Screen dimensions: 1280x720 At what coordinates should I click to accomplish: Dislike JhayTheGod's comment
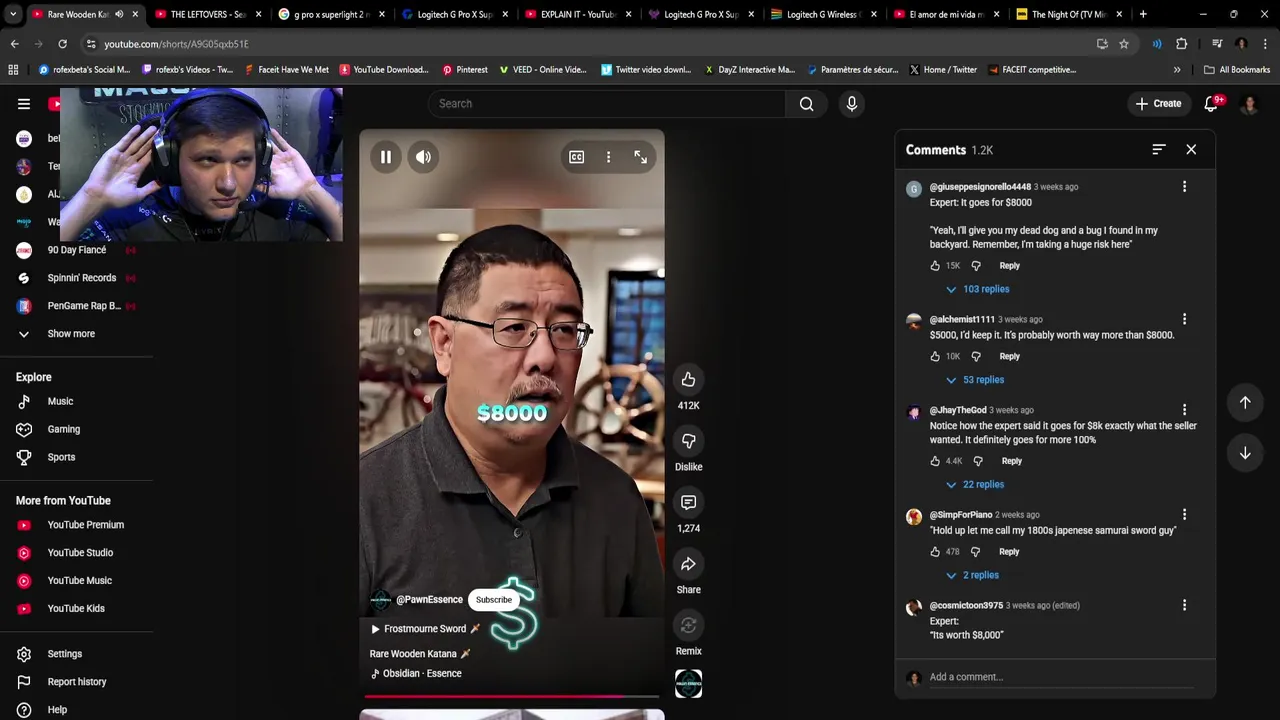(978, 461)
